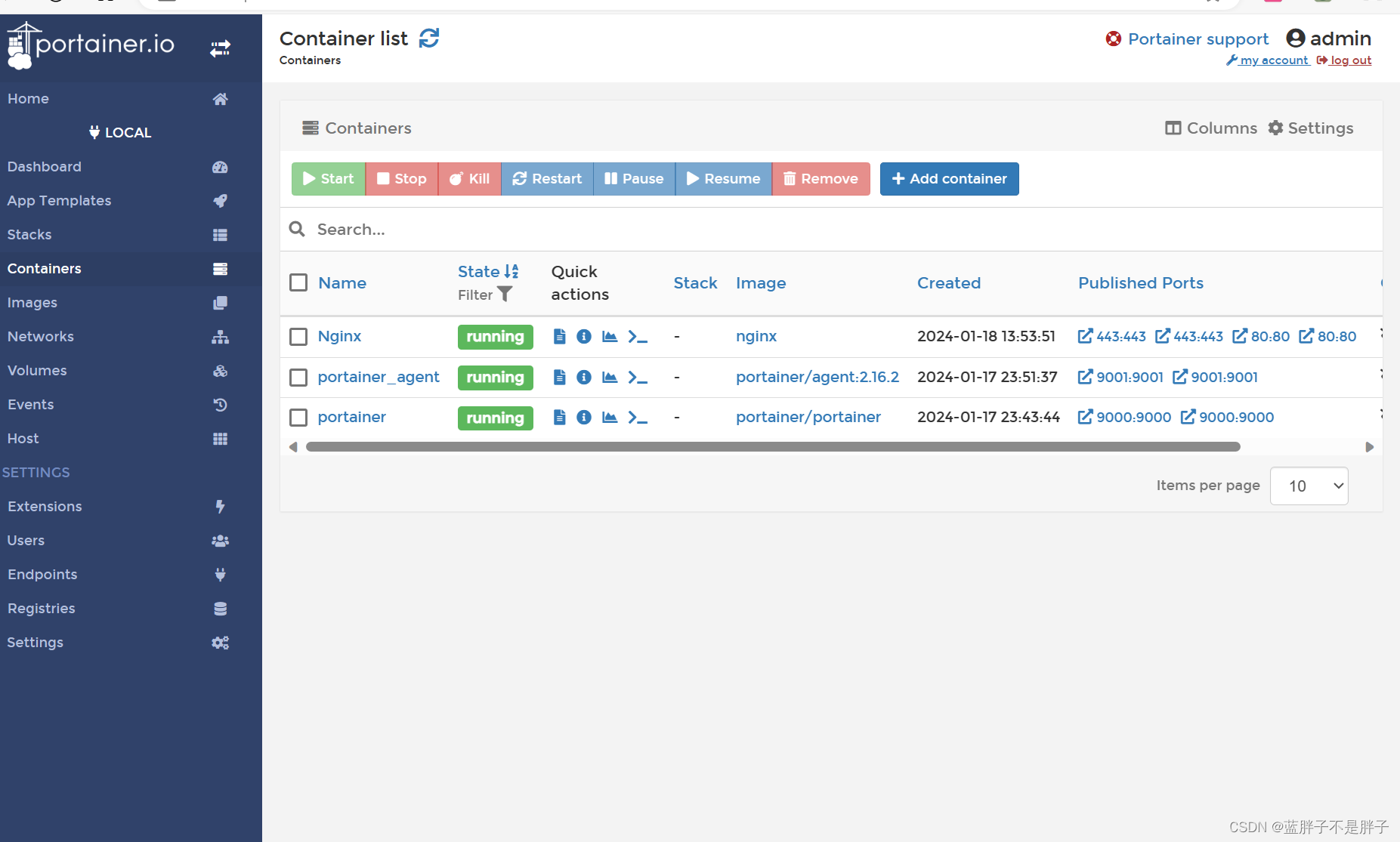Sort by the Created column header
The width and height of the screenshot is (1400, 842).
click(949, 282)
